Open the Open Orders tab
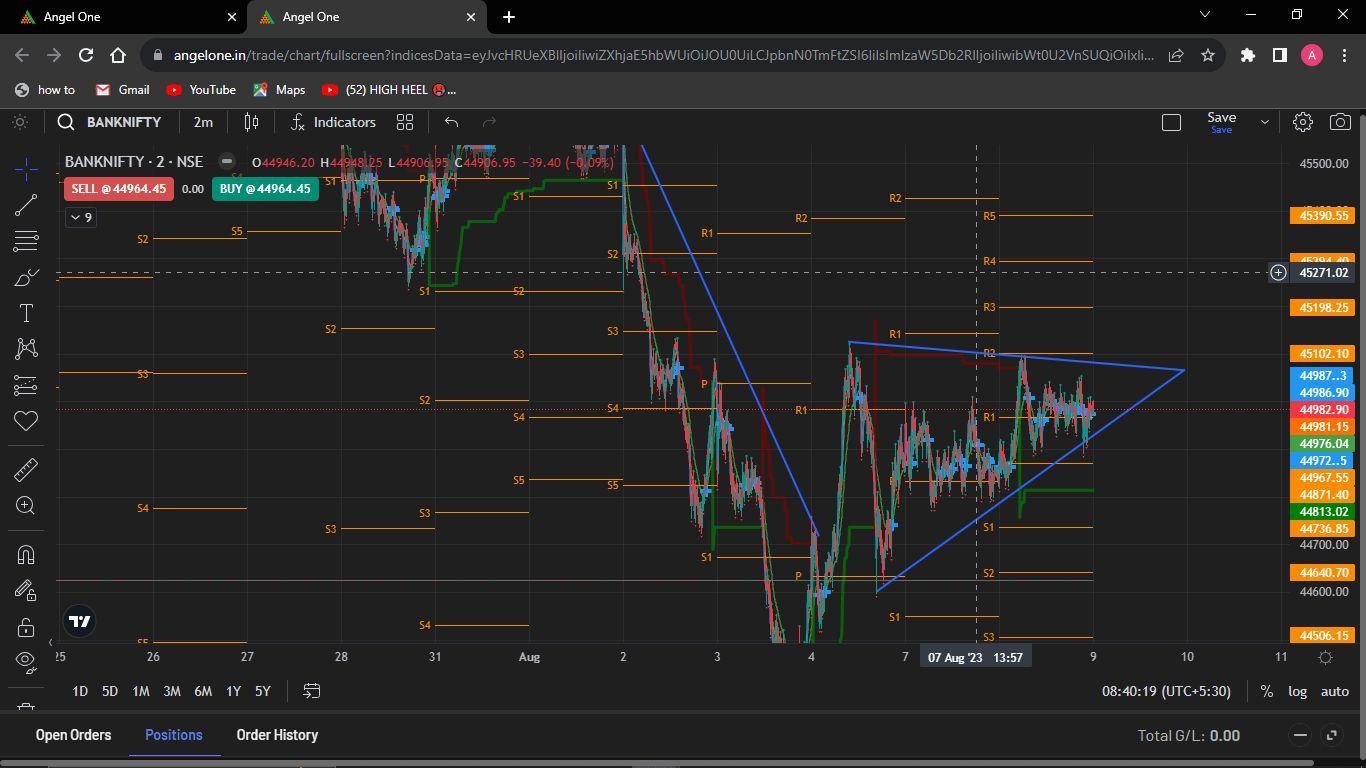 [x=73, y=735]
